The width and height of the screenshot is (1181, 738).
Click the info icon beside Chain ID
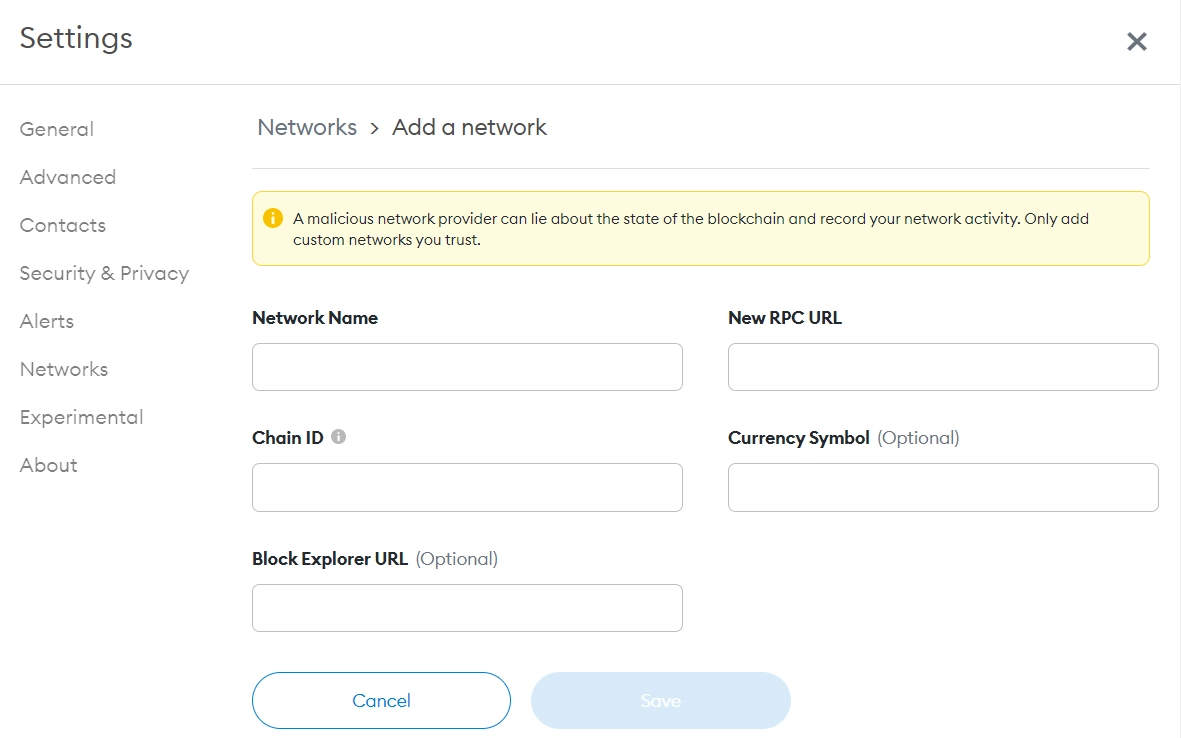(338, 437)
